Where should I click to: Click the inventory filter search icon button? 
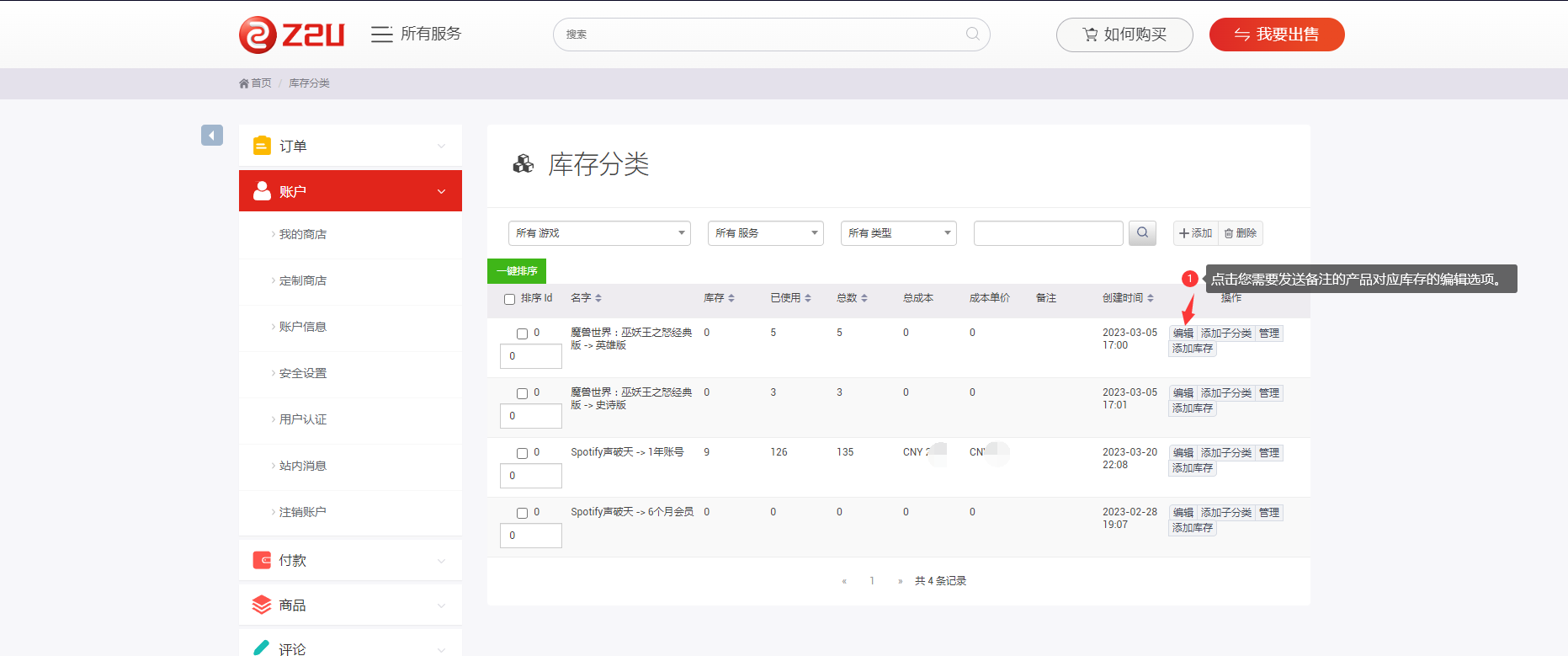(x=1142, y=233)
